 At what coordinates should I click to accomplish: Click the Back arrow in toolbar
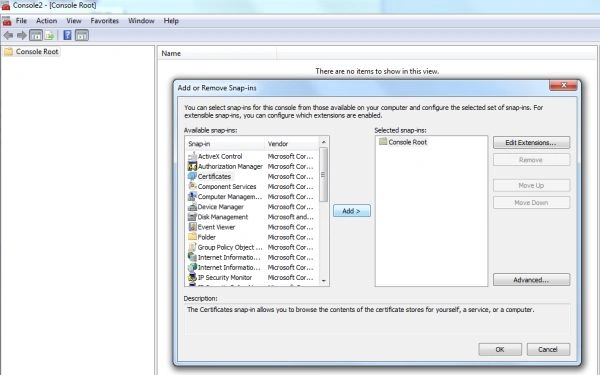tap(8, 36)
